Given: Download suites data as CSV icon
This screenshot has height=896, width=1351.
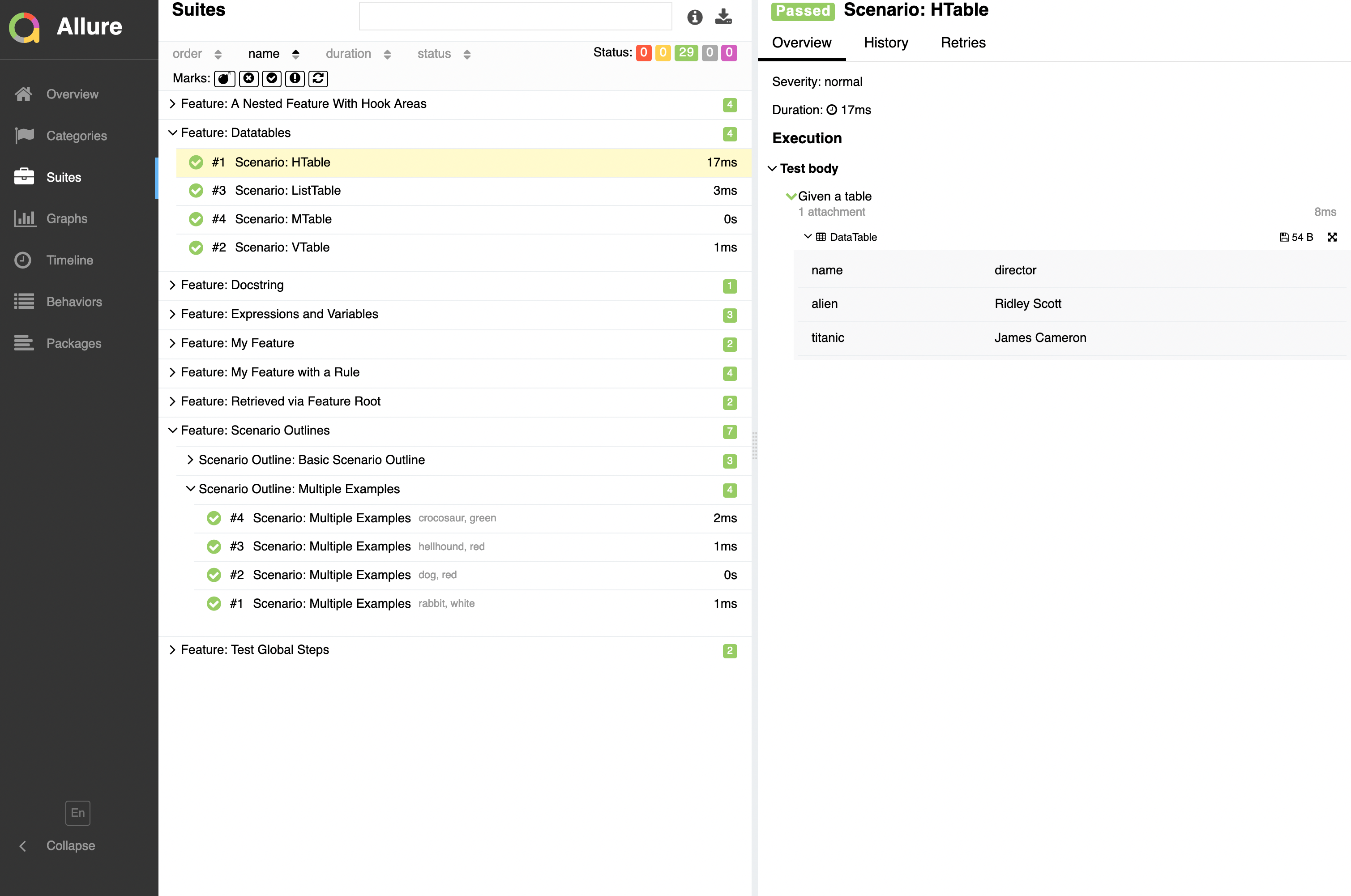Looking at the screenshot, I should (723, 17).
